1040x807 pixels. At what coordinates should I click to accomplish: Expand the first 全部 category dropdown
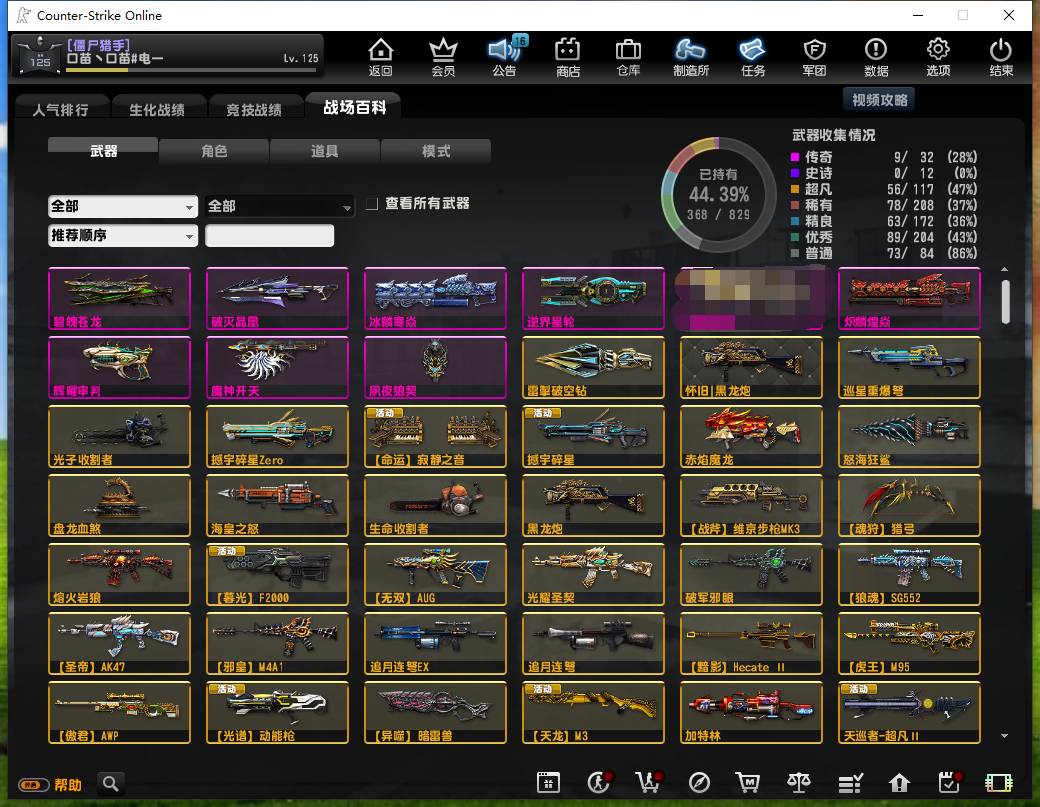pos(123,206)
